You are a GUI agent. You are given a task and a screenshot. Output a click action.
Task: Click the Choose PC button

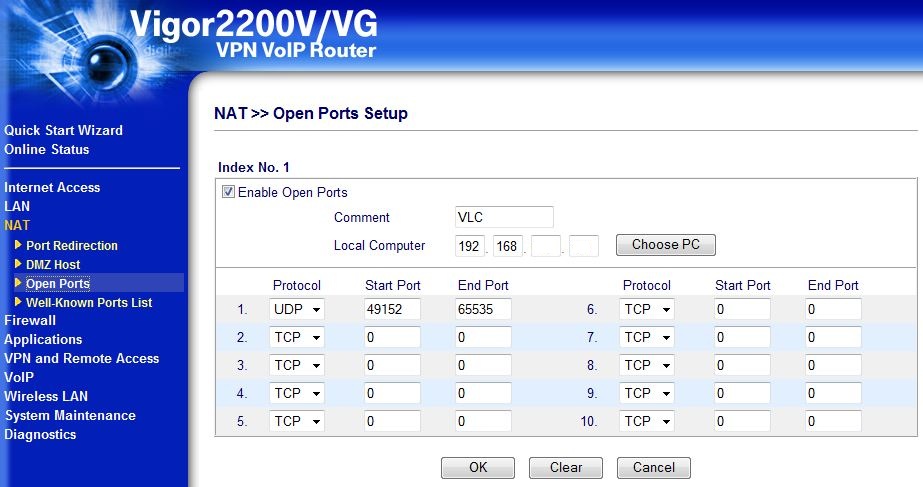coord(666,245)
